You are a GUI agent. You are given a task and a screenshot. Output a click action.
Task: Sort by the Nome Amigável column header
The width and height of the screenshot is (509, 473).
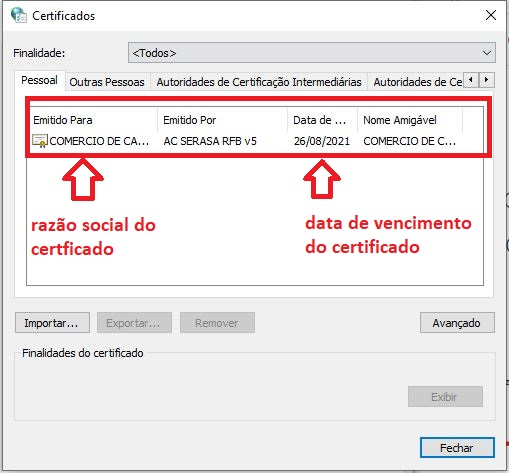point(410,120)
